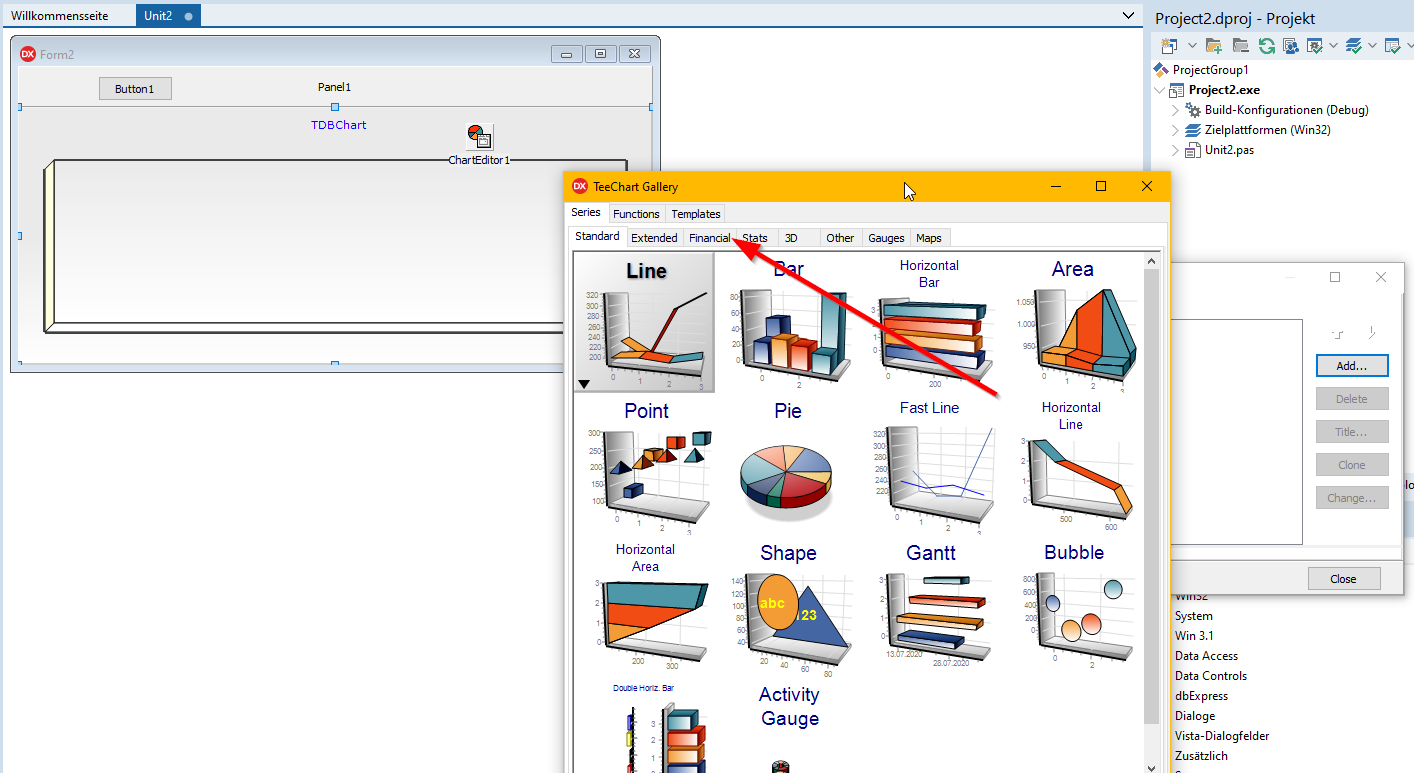
Task: Select Panel1 on Form2
Action: pyautogui.click(x=334, y=87)
